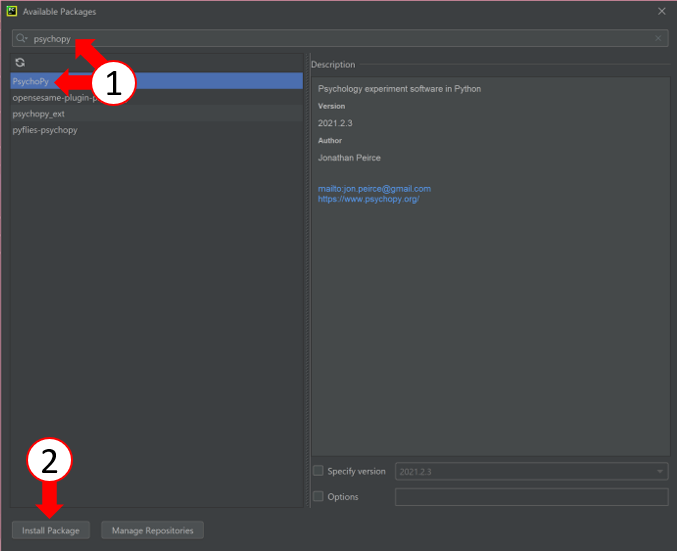The width and height of the screenshot is (677, 551).
Task: Focus the package search field
Action: tap(340, 39)
